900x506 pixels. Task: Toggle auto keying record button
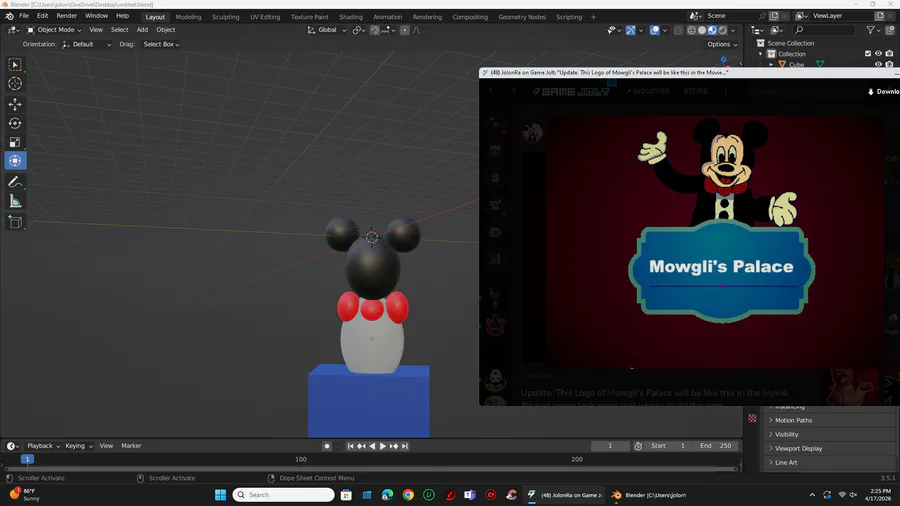(327, 446)
